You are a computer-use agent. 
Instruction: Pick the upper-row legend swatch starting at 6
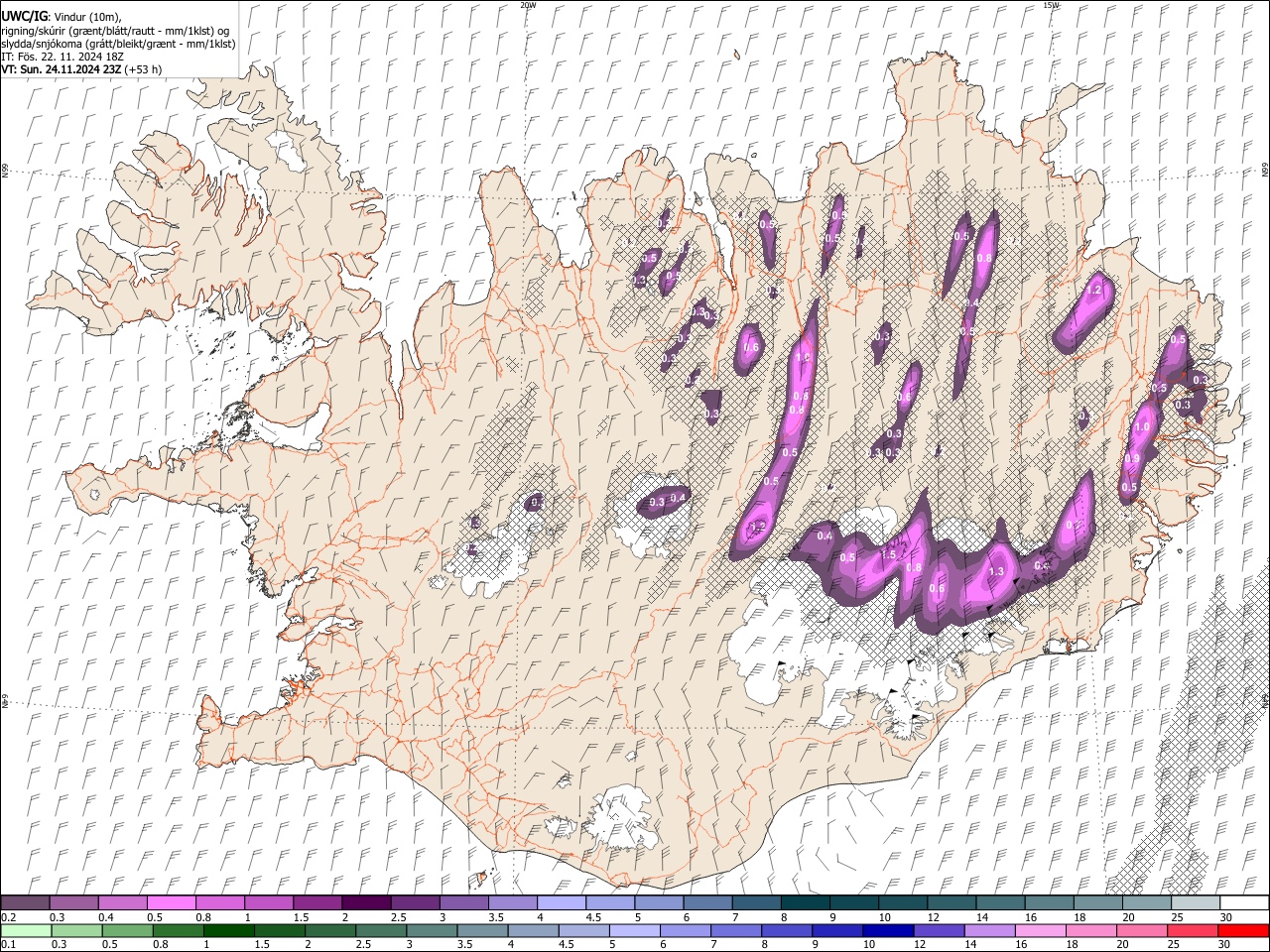coord(707,903)
